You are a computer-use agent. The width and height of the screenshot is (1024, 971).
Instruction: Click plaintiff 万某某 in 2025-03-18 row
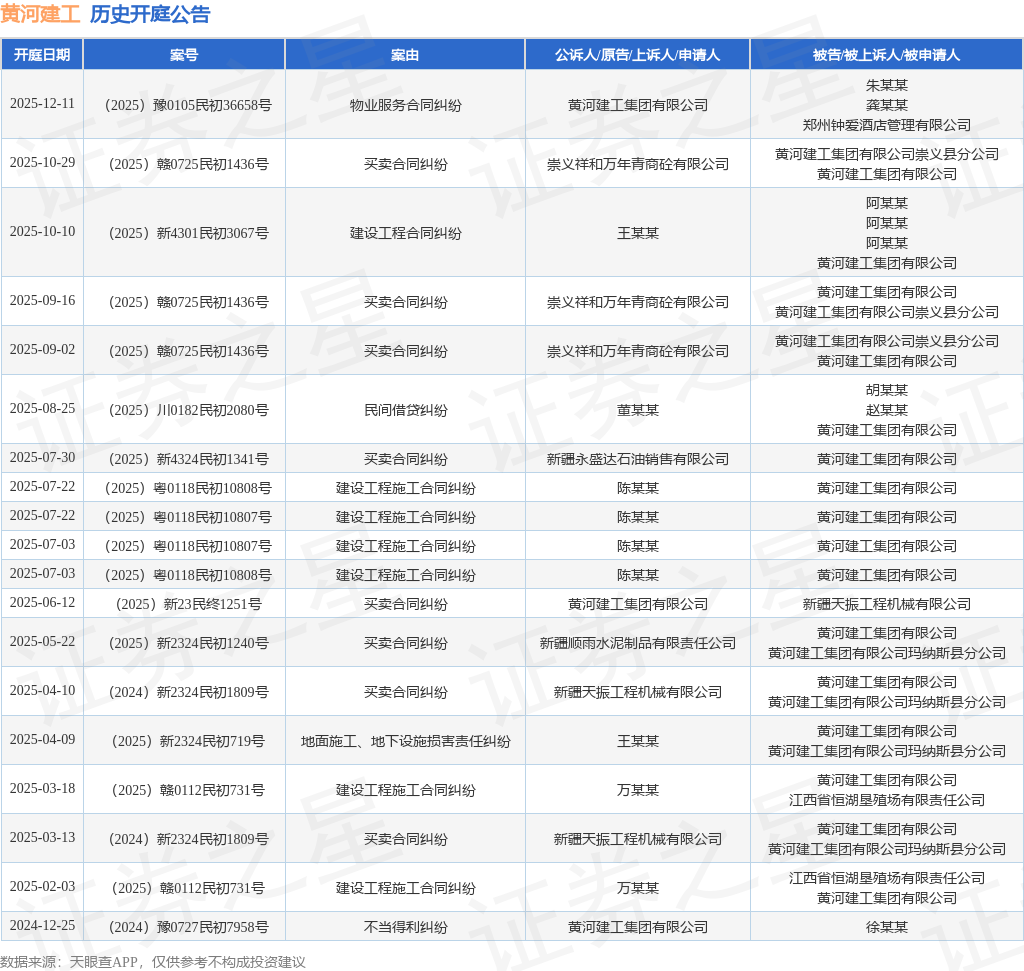click(x=637, y=790)
